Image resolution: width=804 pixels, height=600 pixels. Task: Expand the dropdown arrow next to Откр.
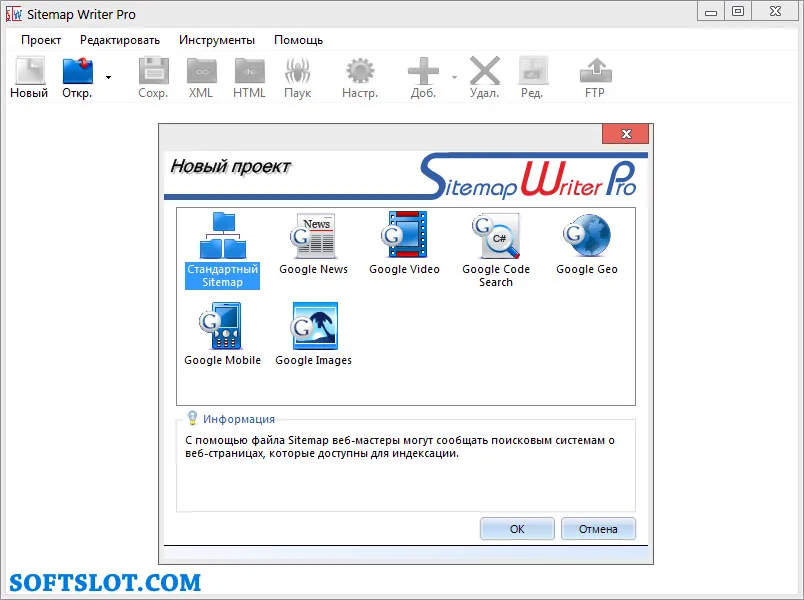click(108, 77)
